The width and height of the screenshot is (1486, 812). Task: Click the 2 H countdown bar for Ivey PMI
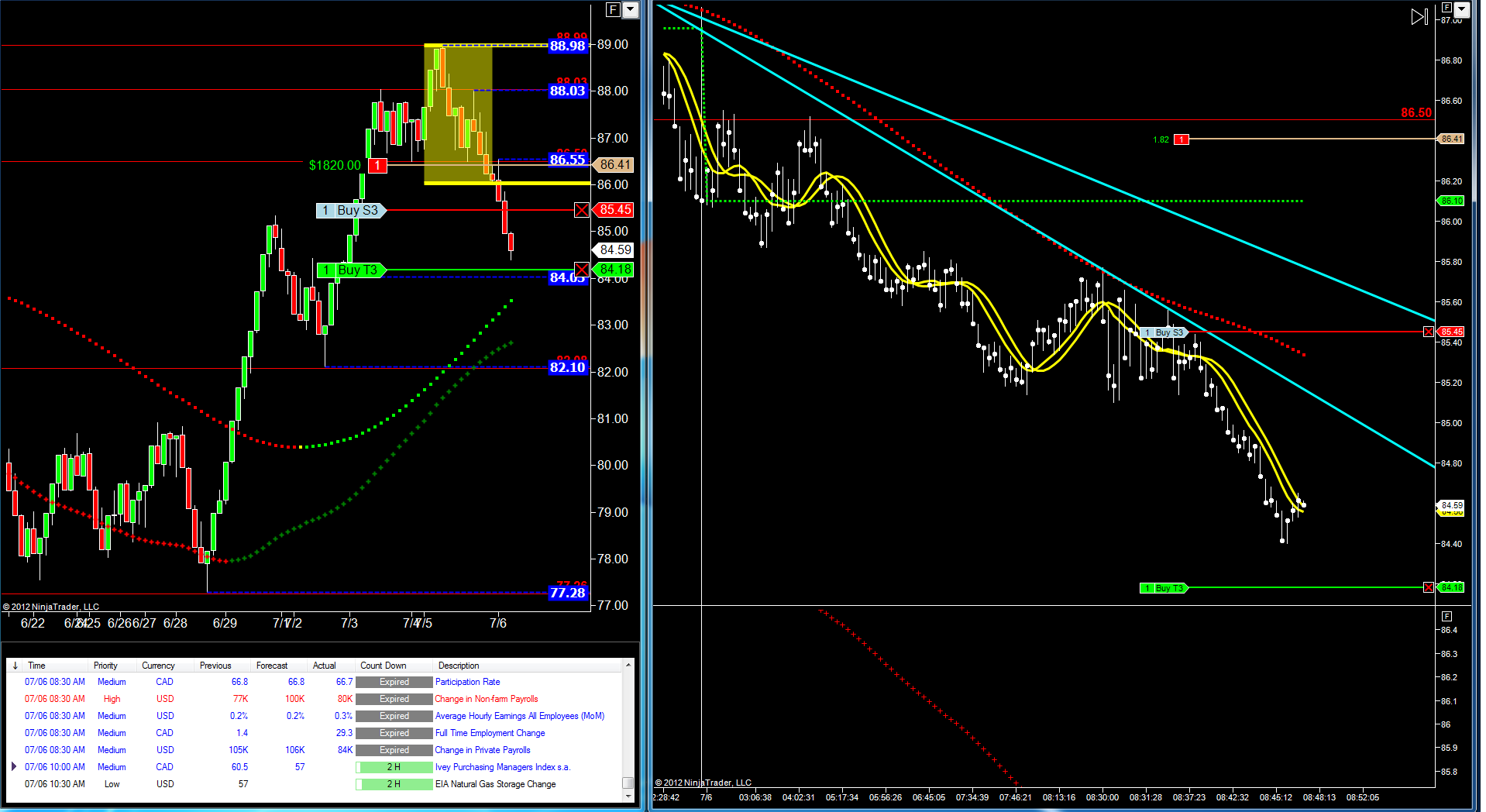394,767
